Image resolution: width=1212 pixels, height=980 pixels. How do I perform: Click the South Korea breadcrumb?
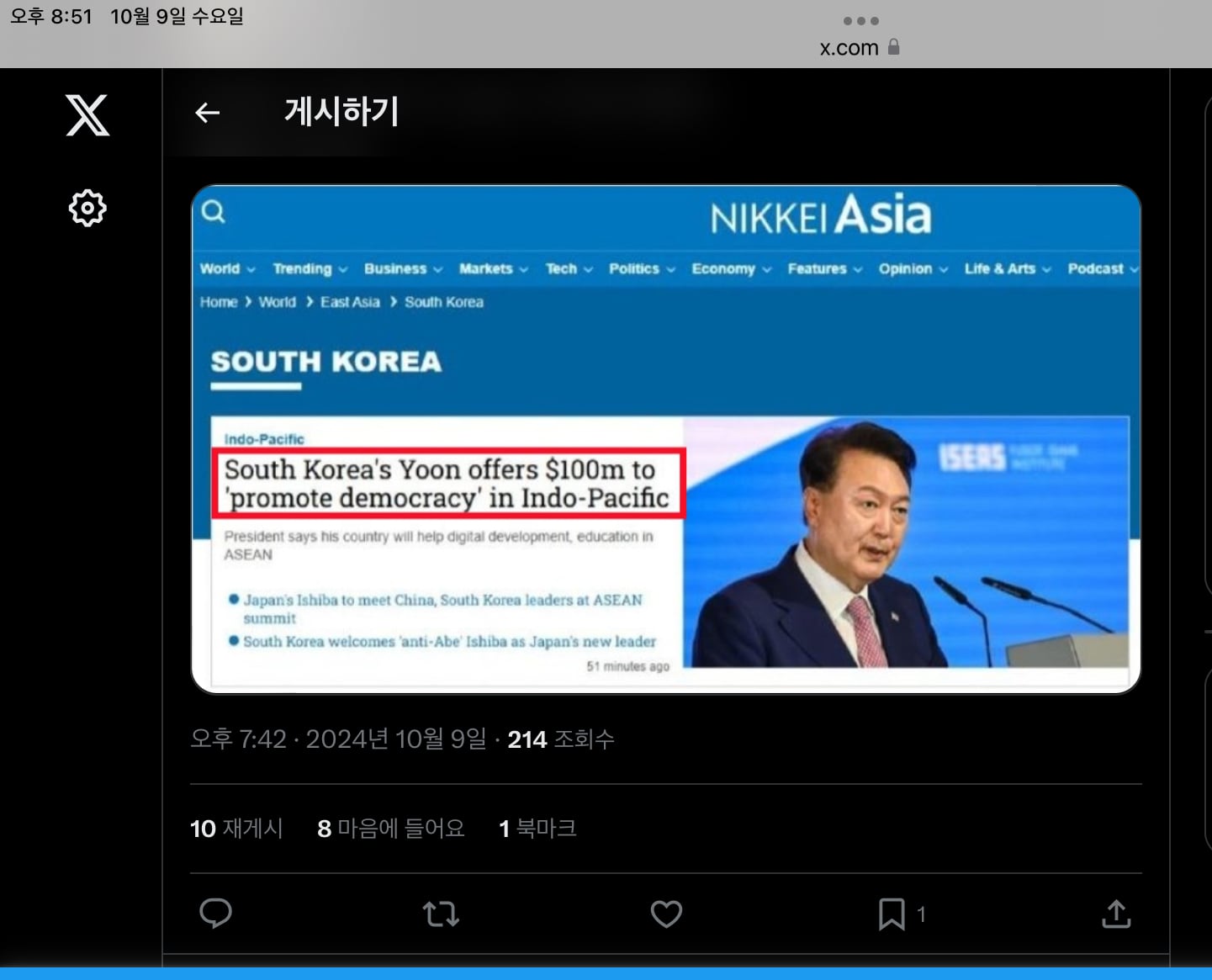point(444,302)
